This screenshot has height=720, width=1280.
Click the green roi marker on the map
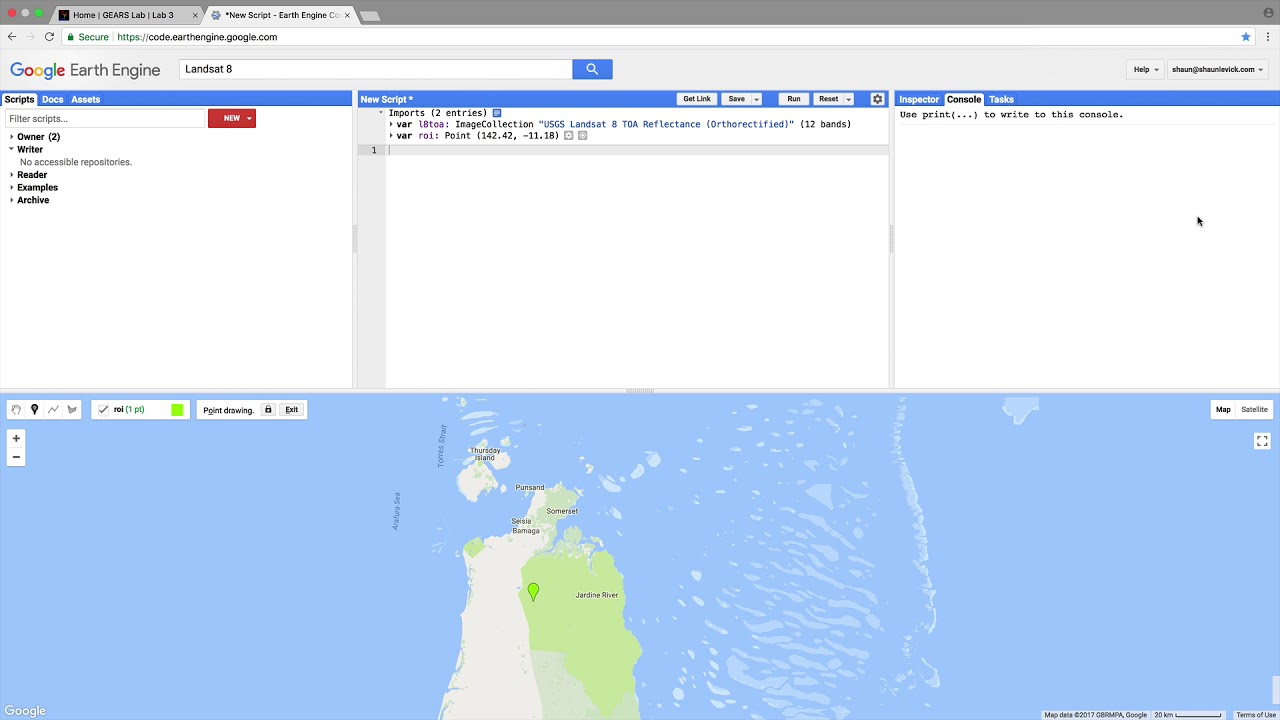[x=533, y=592]
